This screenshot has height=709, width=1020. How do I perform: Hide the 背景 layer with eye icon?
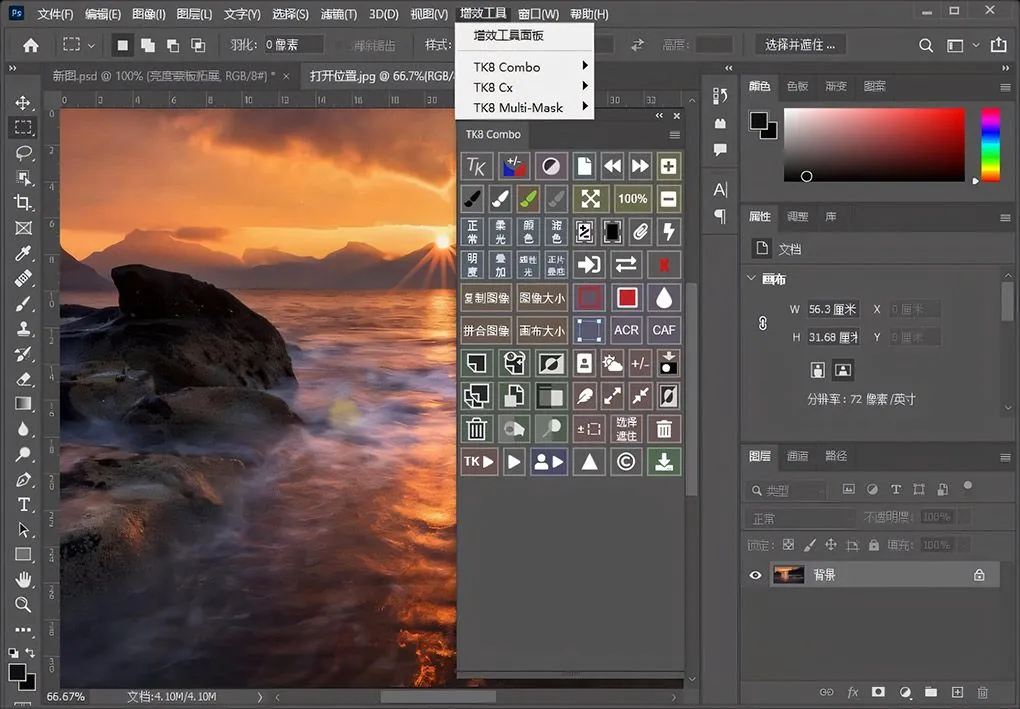[755, 575]
